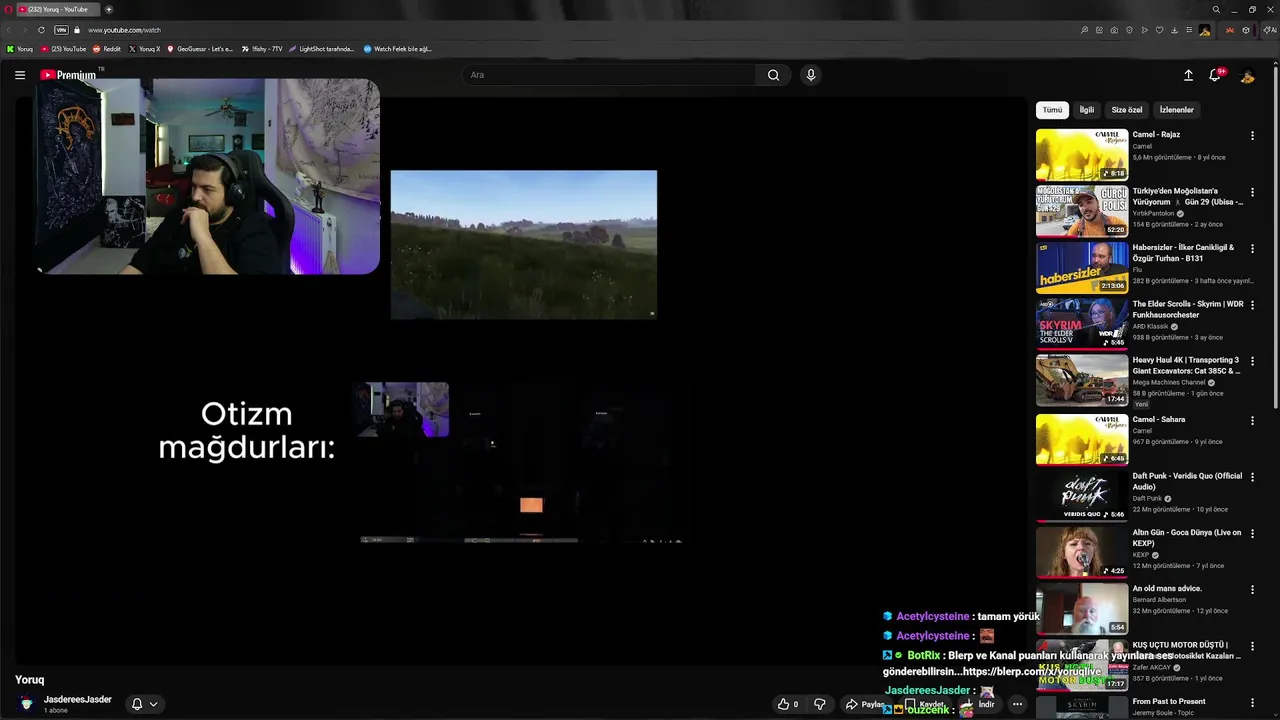Viewport: 1280px width, 720px height.
Task: Open GeoGuessr bookmark in bookmarks bar
Action: click(x=200, y=49)
